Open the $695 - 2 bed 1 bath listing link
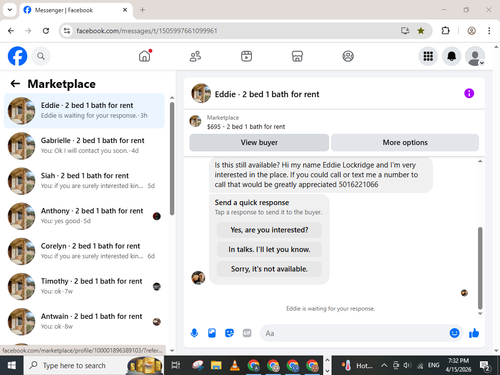The width and height of the screenshot is (500, 375). [246, 127]
